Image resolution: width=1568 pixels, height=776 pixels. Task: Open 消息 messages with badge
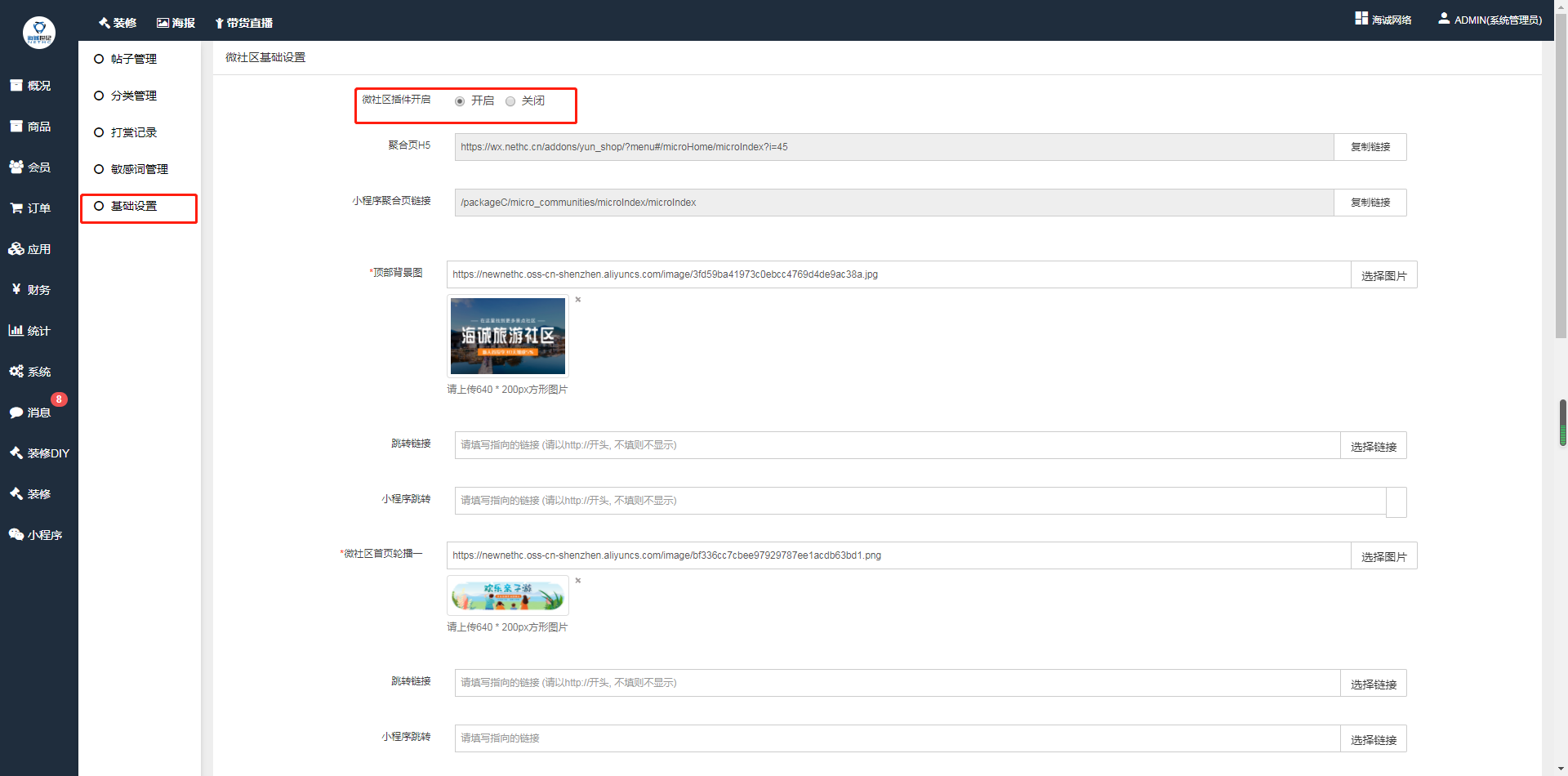point(30,413)
